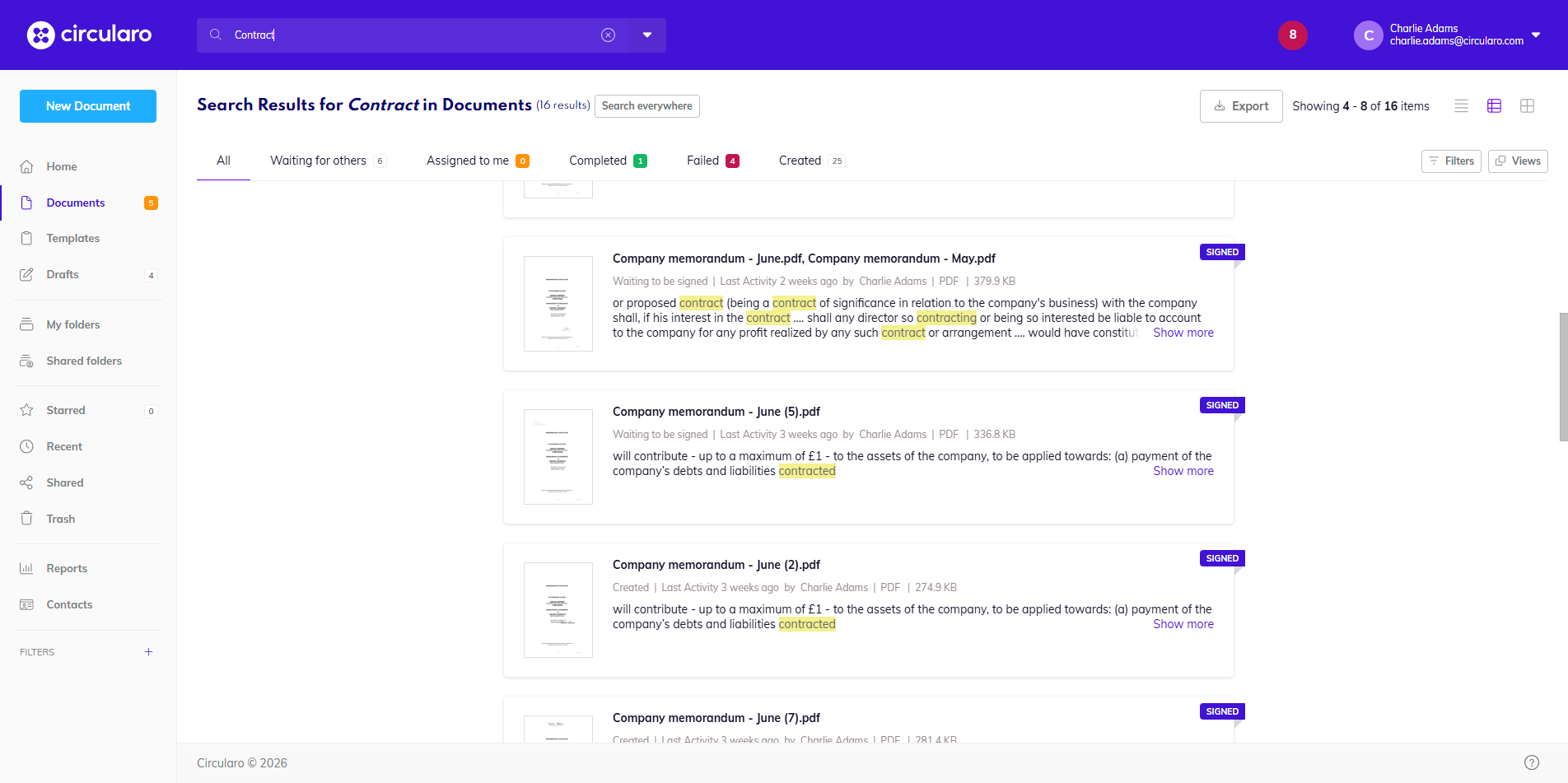Open the search options dropdown arrow
Image resolution: width=1568 pixels, height=783 pixels.
click(x=647, y=35)
